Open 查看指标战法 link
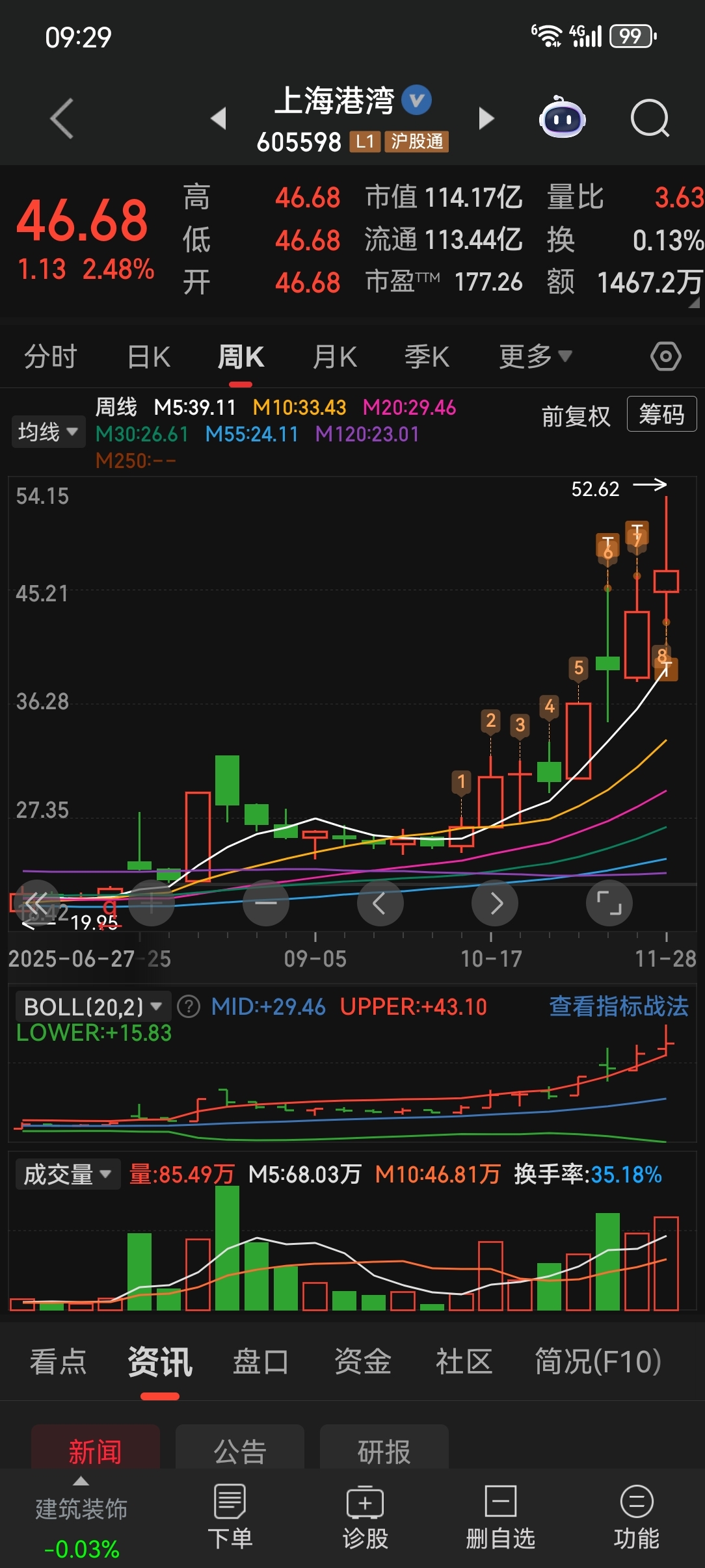The height and width of the screenshot is (1568, 705). pos(619,1006)
